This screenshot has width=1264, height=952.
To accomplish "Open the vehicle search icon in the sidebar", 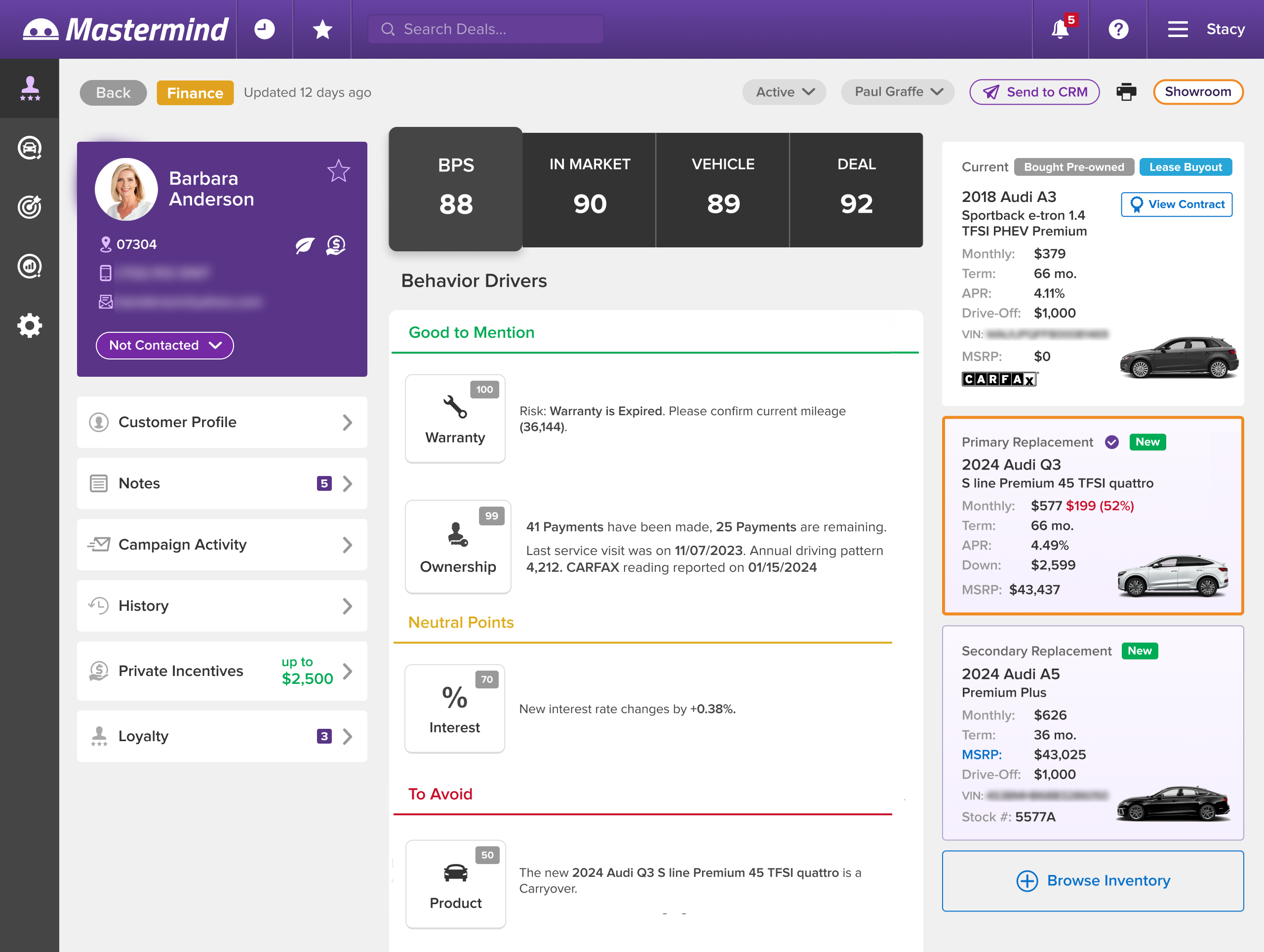I will coord(29,148).
